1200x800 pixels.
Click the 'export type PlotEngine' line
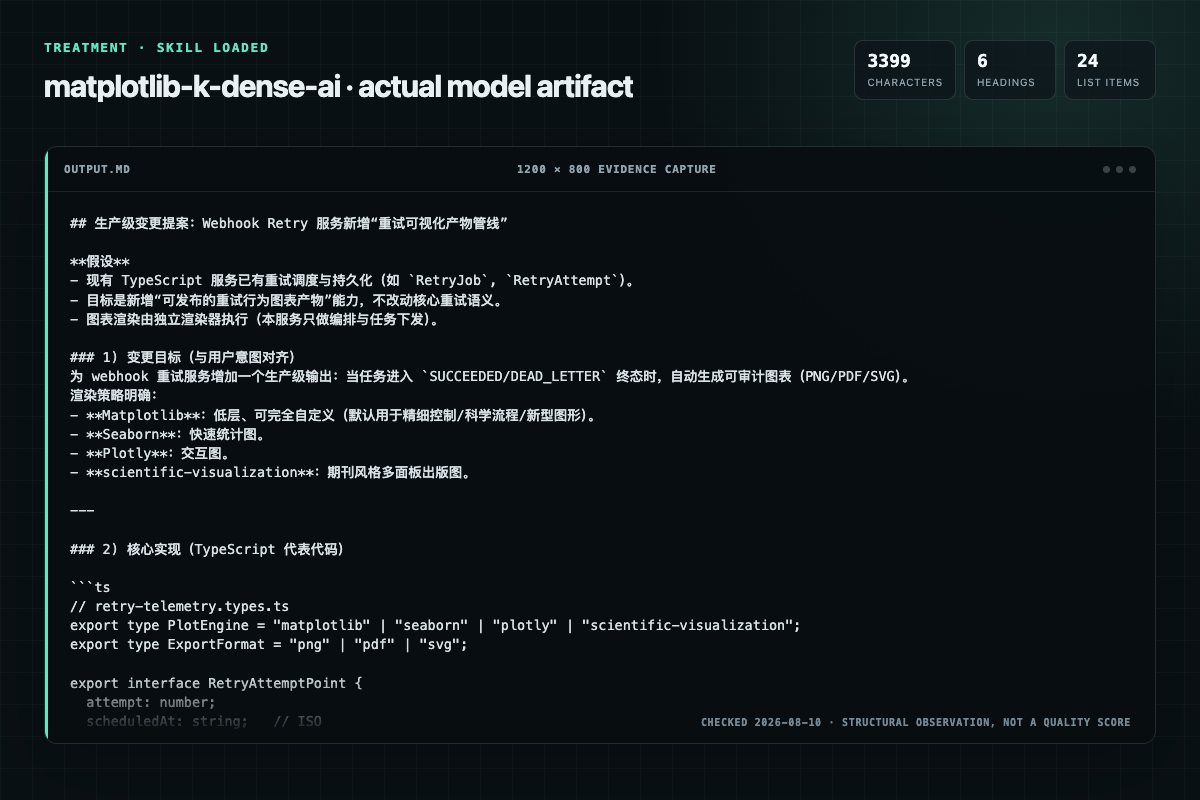(x=436, y=625)
